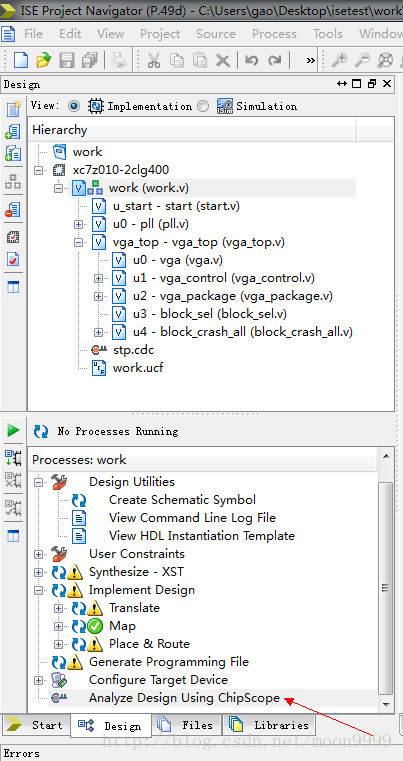The image size is (403, 761).
Task: Click the Run process green arrow
Action: (x=13, y=430)
